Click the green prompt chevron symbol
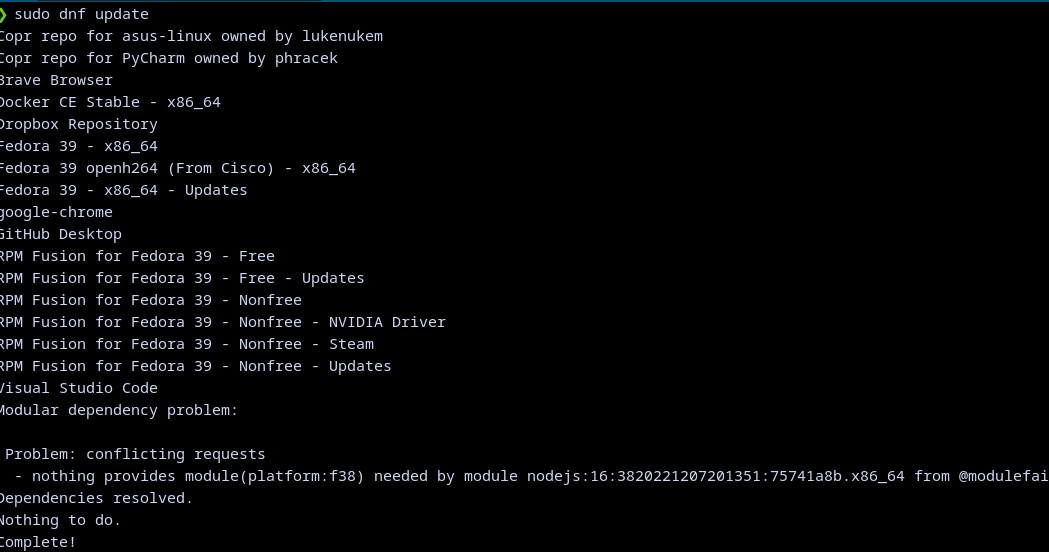Image resolution: width=1049 pixels, height=552 pixels. pos(4,14)
